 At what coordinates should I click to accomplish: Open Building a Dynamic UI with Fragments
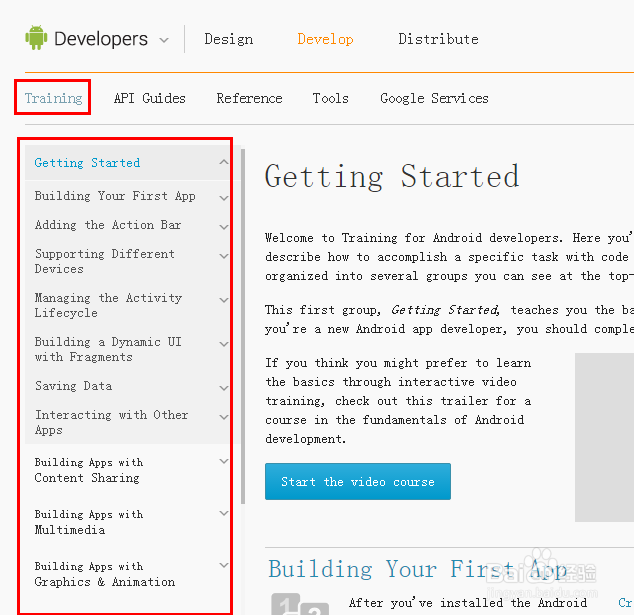(x=108, y=349)
